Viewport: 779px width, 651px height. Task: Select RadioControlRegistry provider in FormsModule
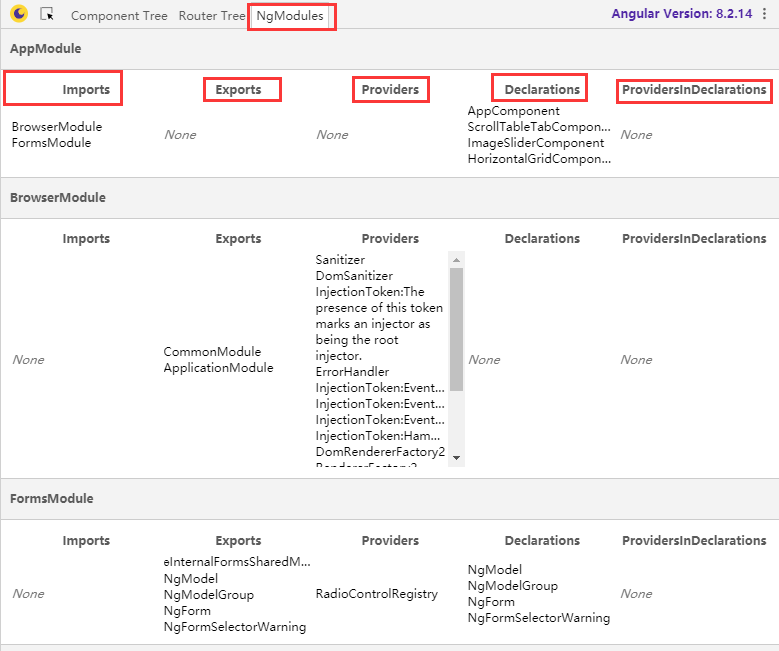point(376,594)
